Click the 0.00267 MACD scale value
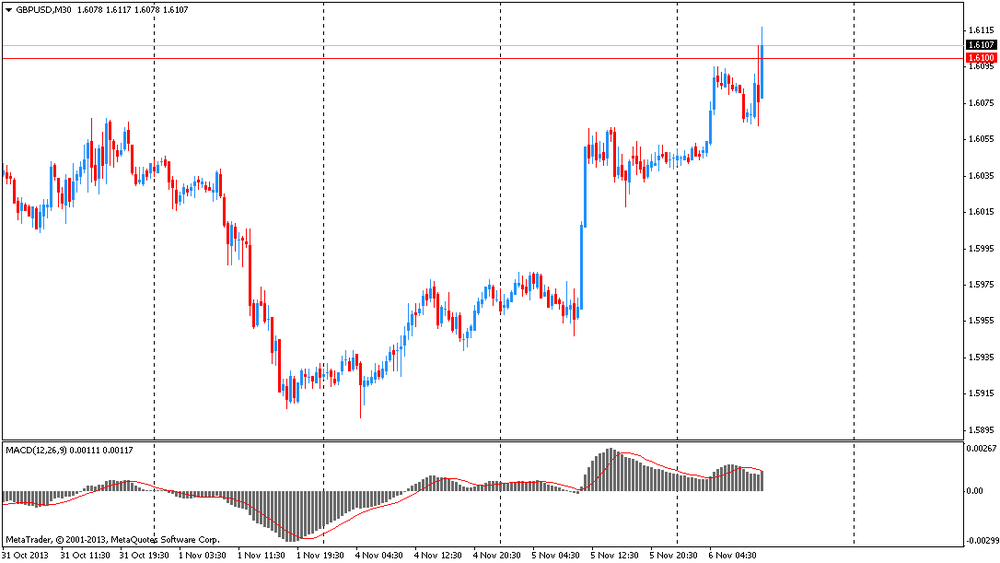1000x563 pixels. click(981, 450)
